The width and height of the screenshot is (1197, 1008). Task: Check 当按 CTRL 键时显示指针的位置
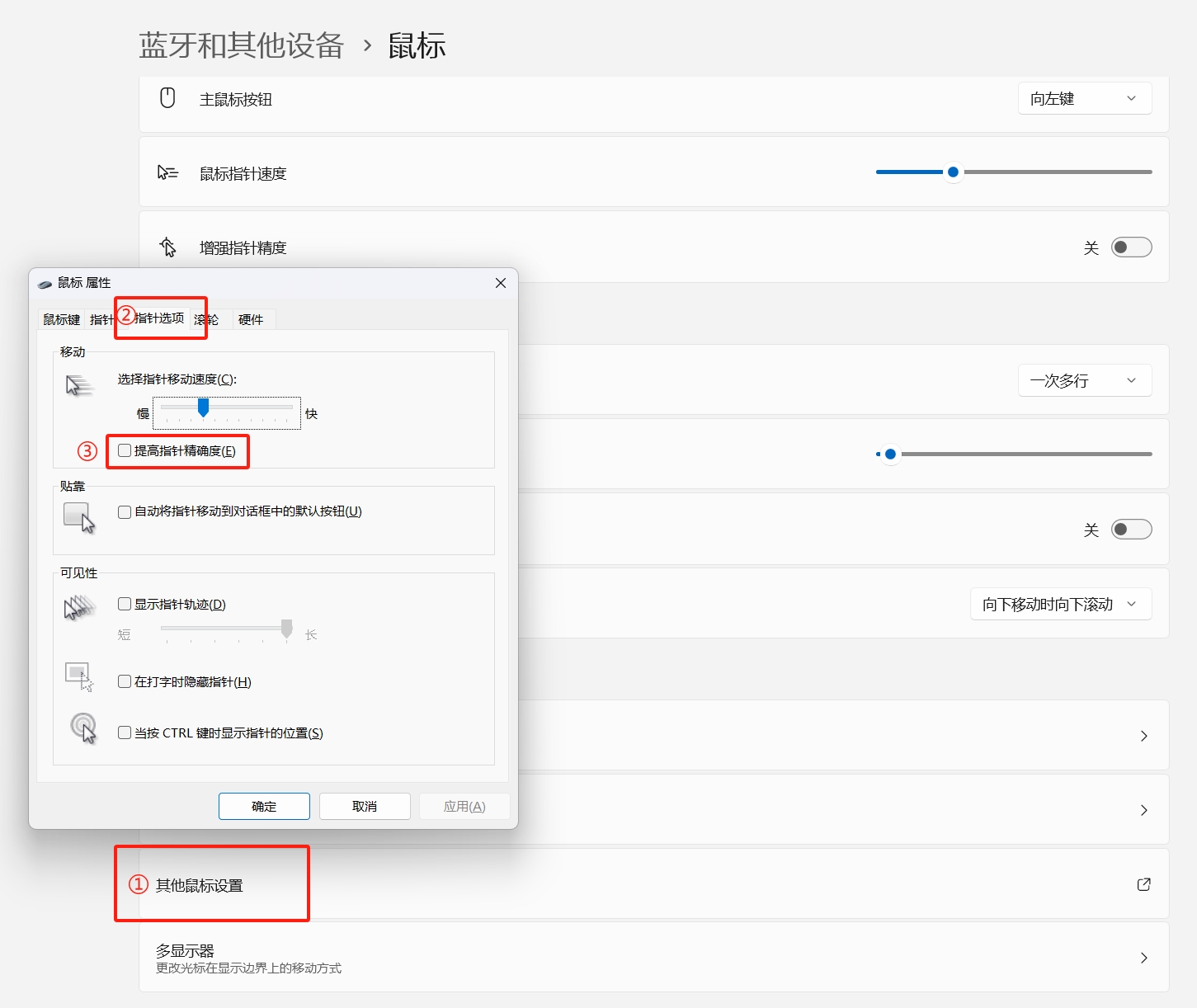click(x=125, y=732)
